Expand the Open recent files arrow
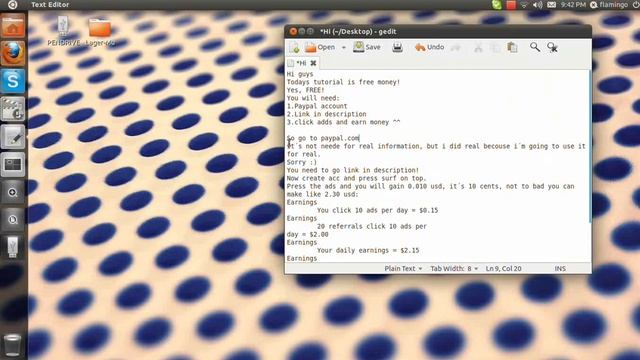This screenshot has width=640, height=360. (344, 48)
